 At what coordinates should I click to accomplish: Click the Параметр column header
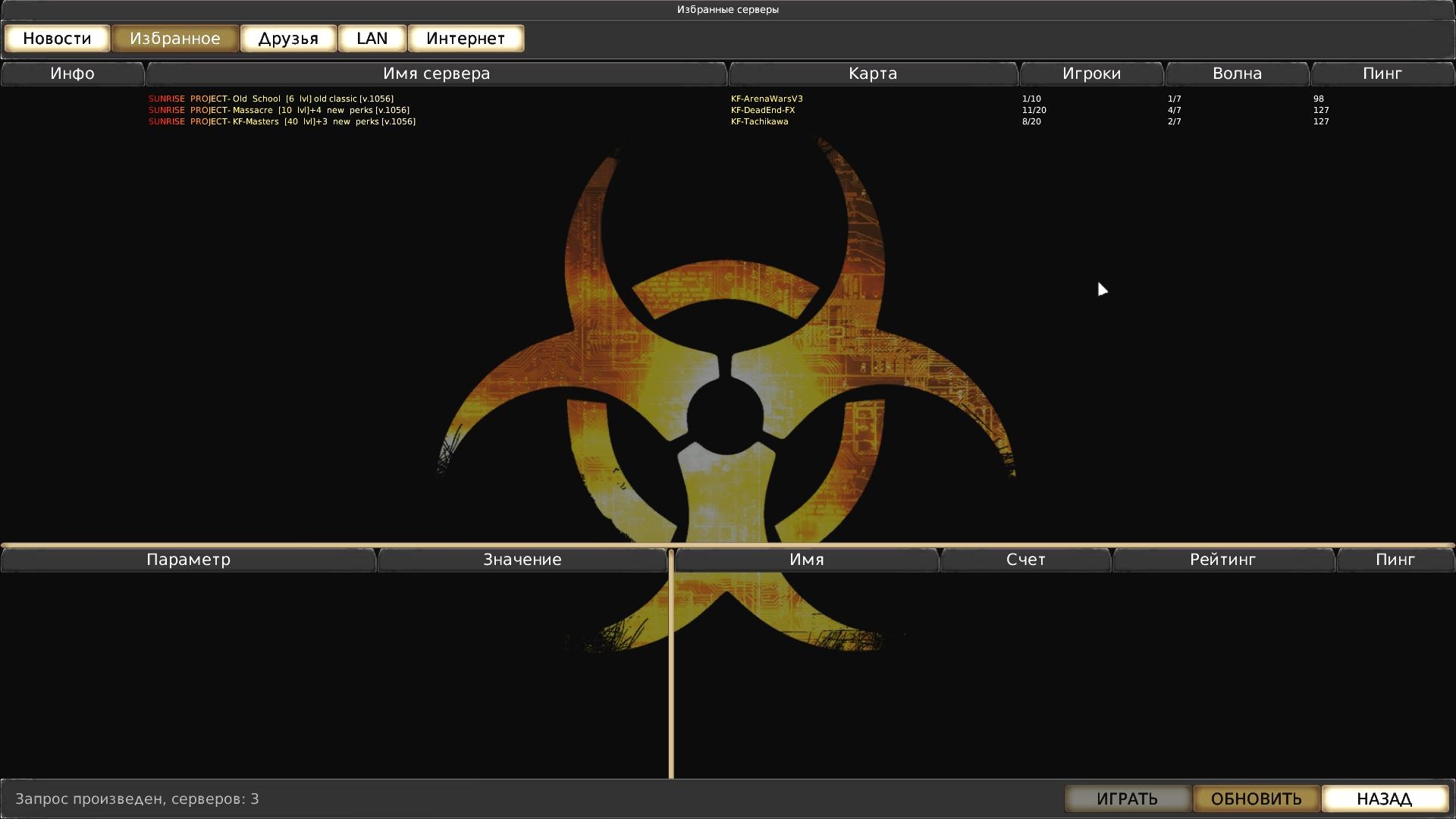(188, 560)
